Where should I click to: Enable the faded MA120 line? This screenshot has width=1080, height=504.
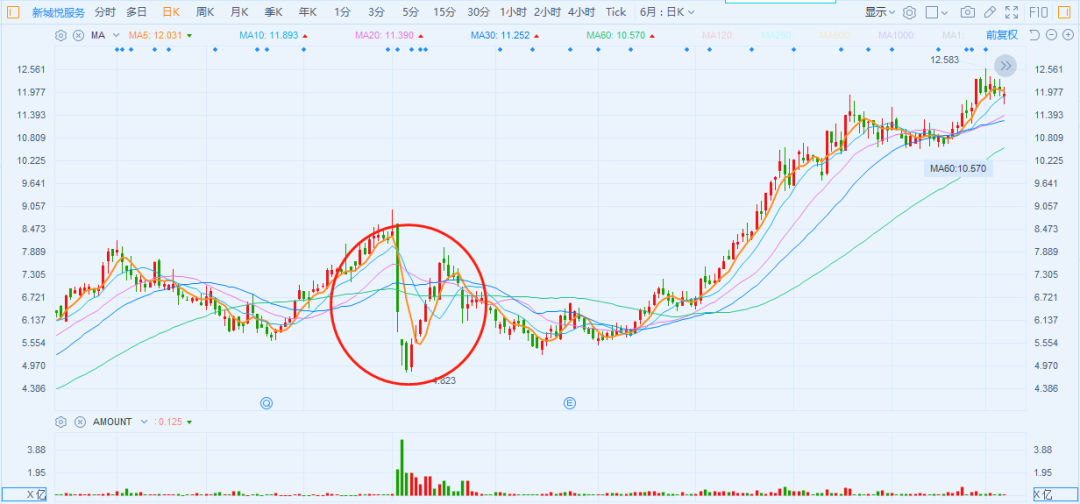pyautogui.click(x=718, y=35)
